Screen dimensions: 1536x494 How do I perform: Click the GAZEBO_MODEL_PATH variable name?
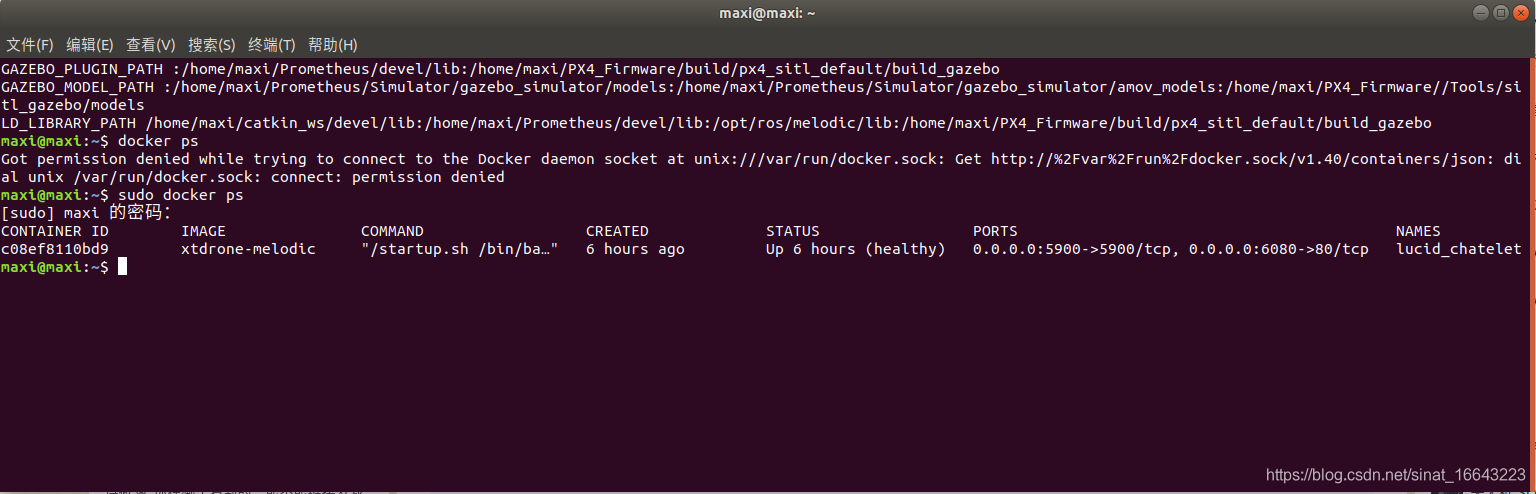(77, 87)
